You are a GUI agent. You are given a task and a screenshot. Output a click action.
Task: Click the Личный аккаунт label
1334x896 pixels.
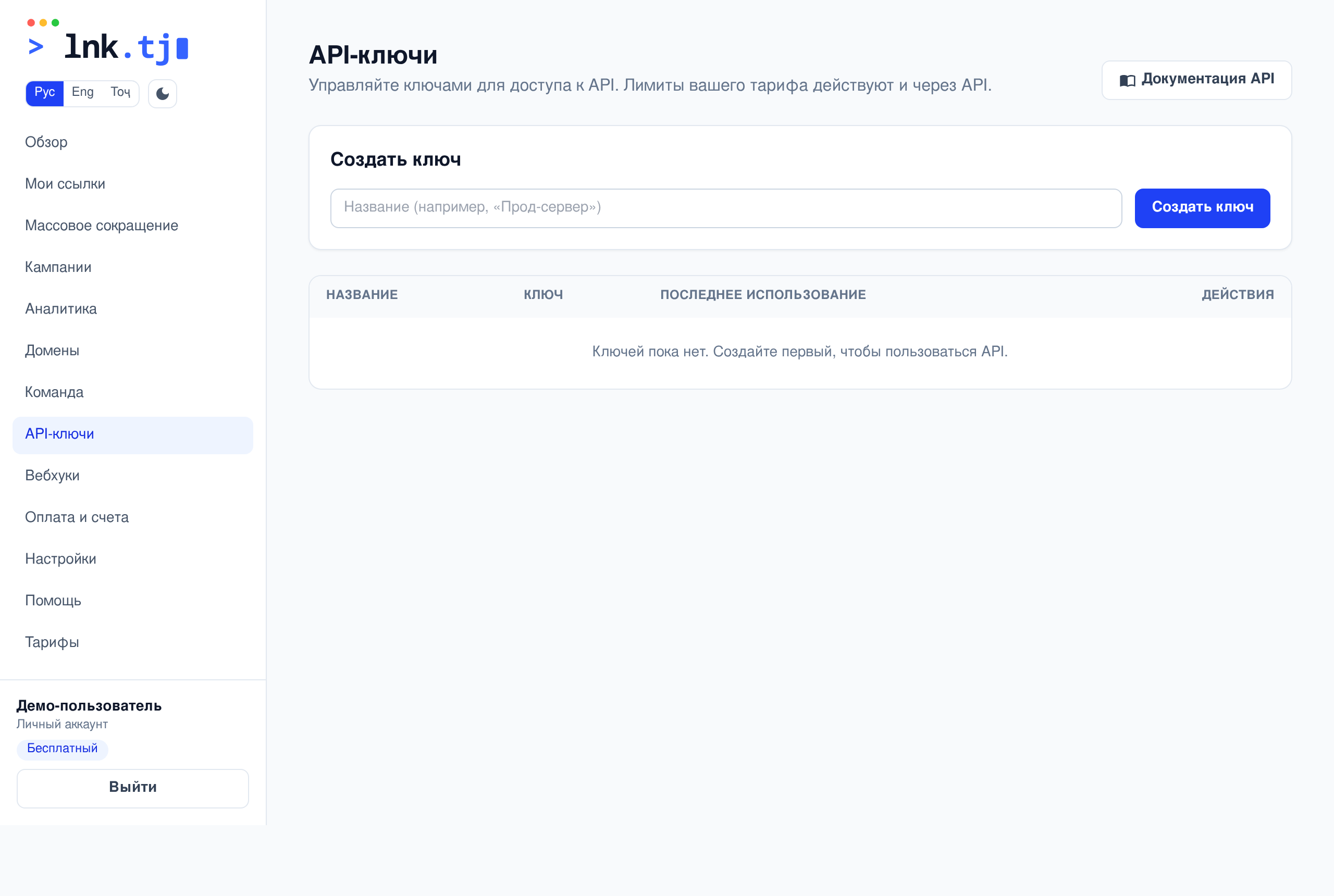point(63,725)
